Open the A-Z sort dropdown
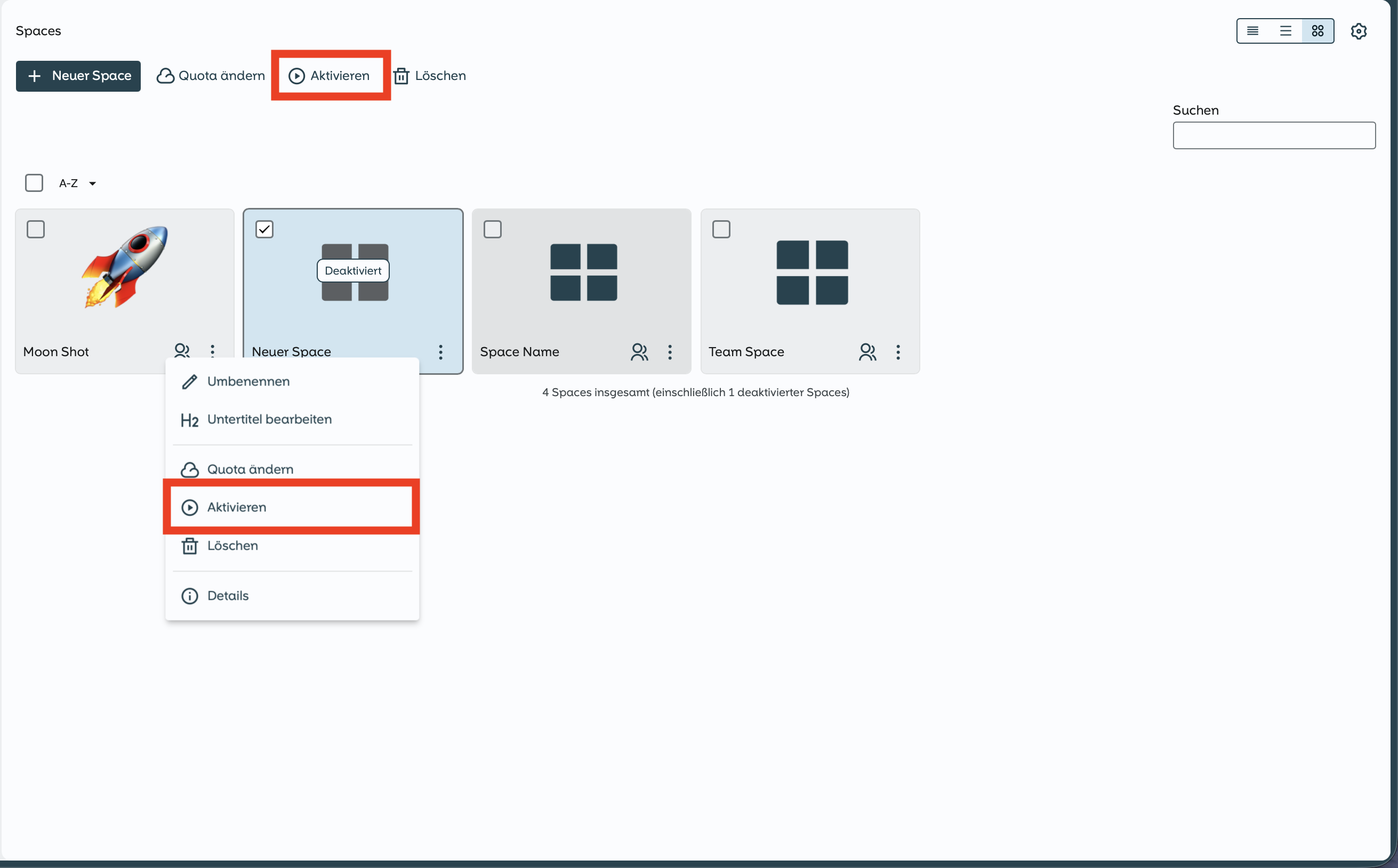 tap(77, 183)
